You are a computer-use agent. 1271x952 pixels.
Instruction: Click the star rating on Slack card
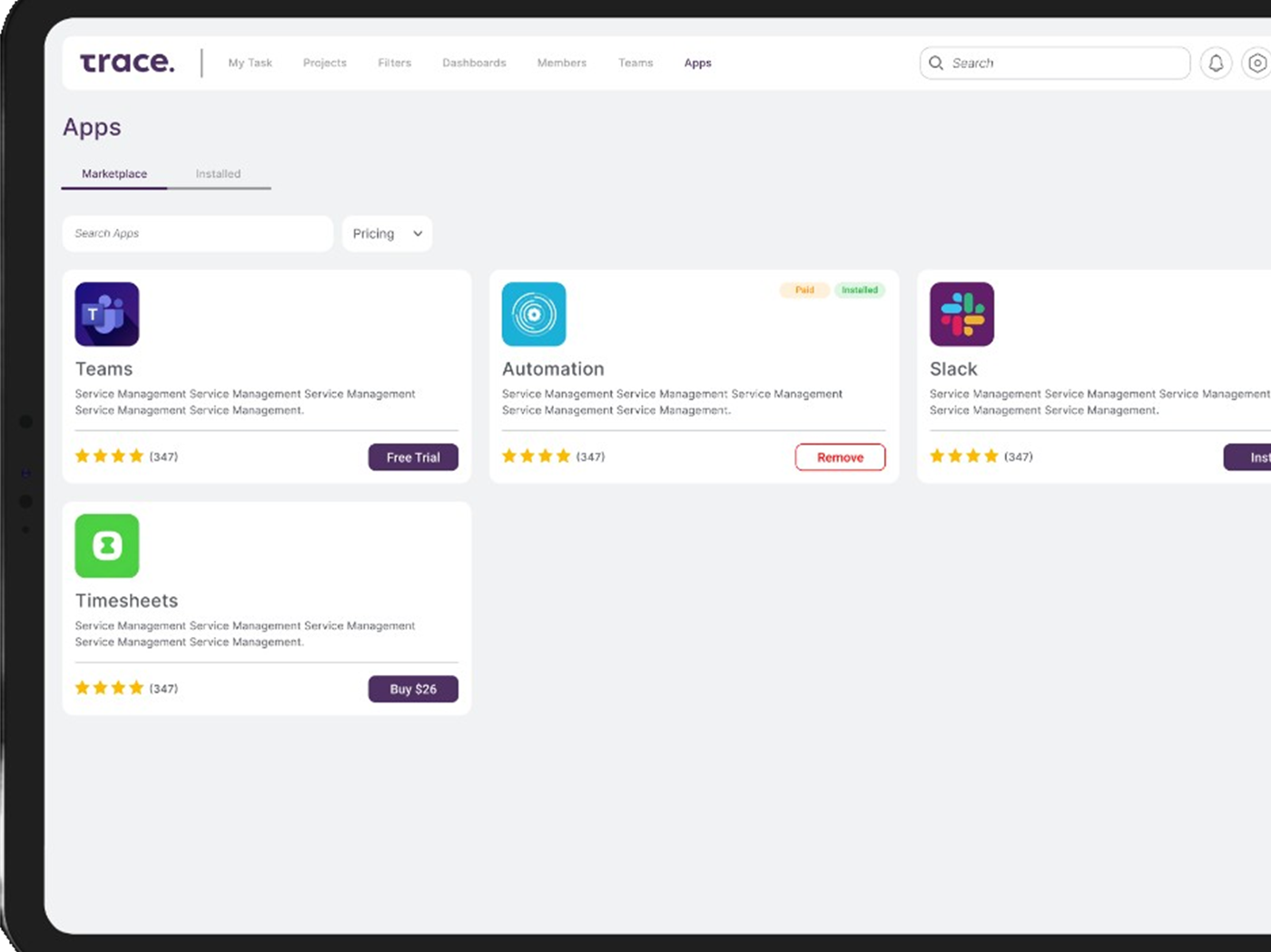964,456
